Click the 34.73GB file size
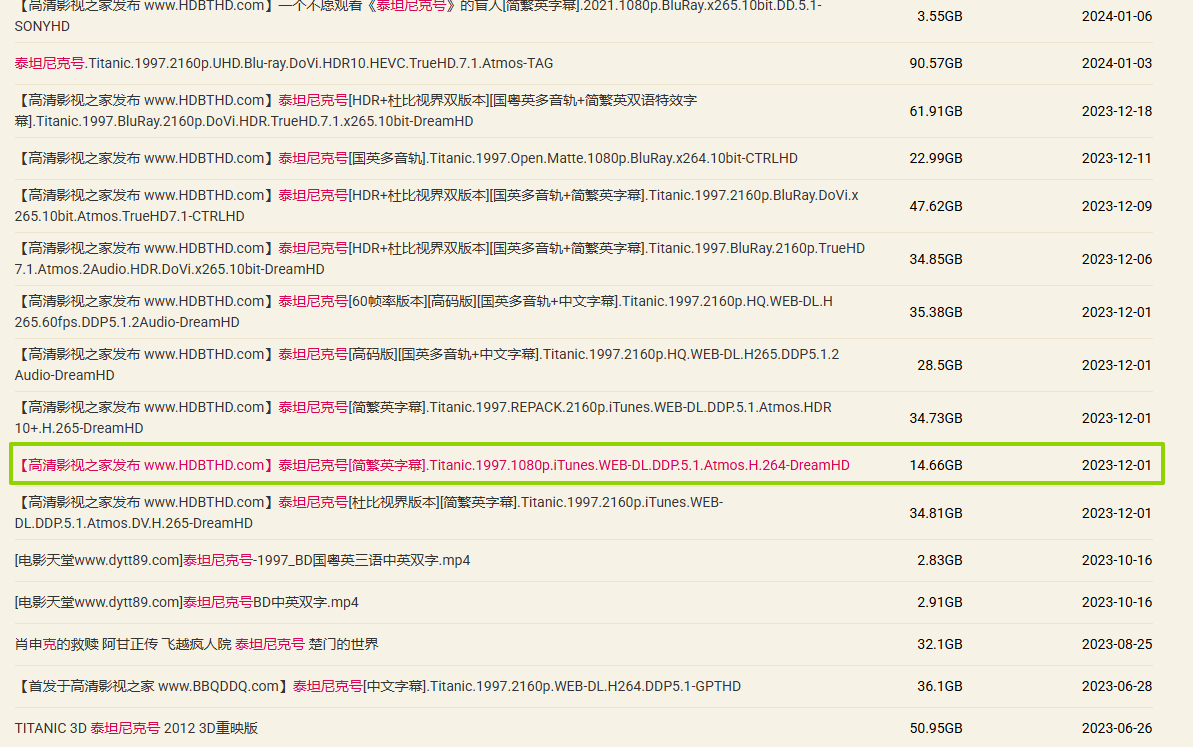Screen dimensions: 1193x747 pyautogui.click(x=936, y=418)
